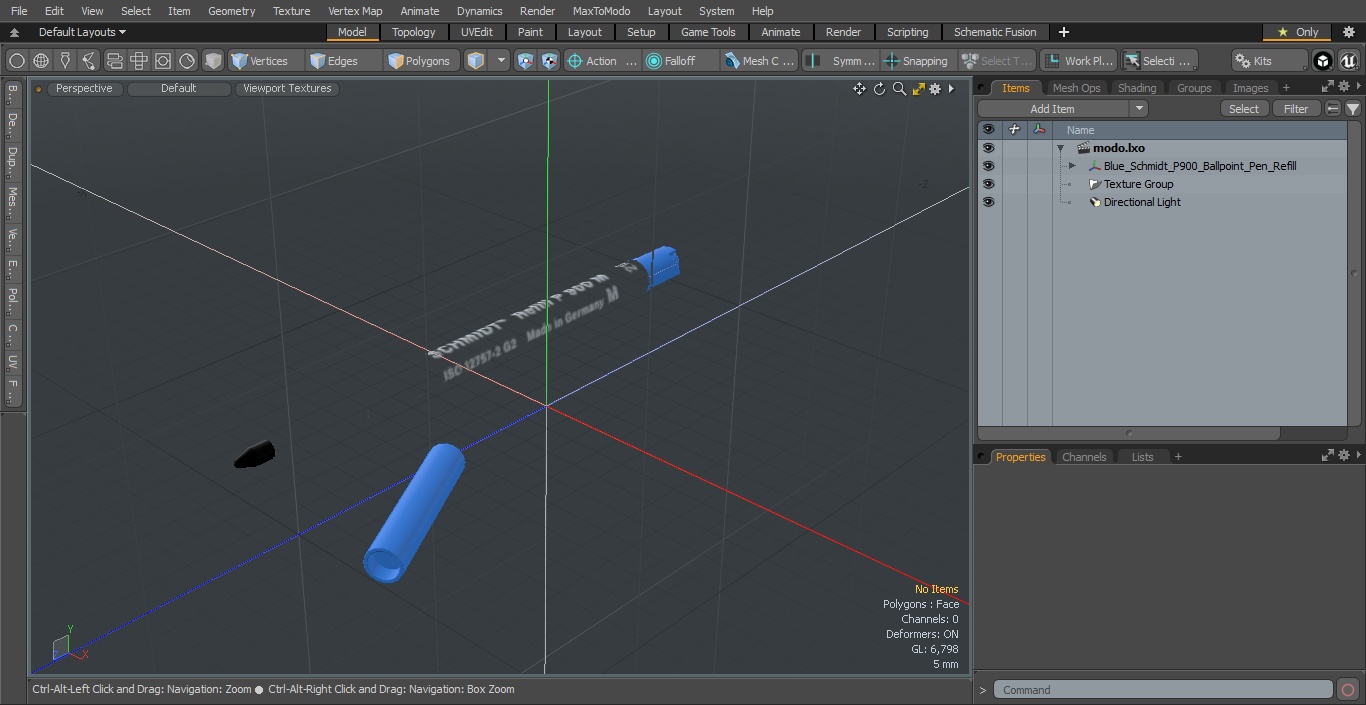Select the circle shape preset icon

pyautogui.click(x=17, y=61)
